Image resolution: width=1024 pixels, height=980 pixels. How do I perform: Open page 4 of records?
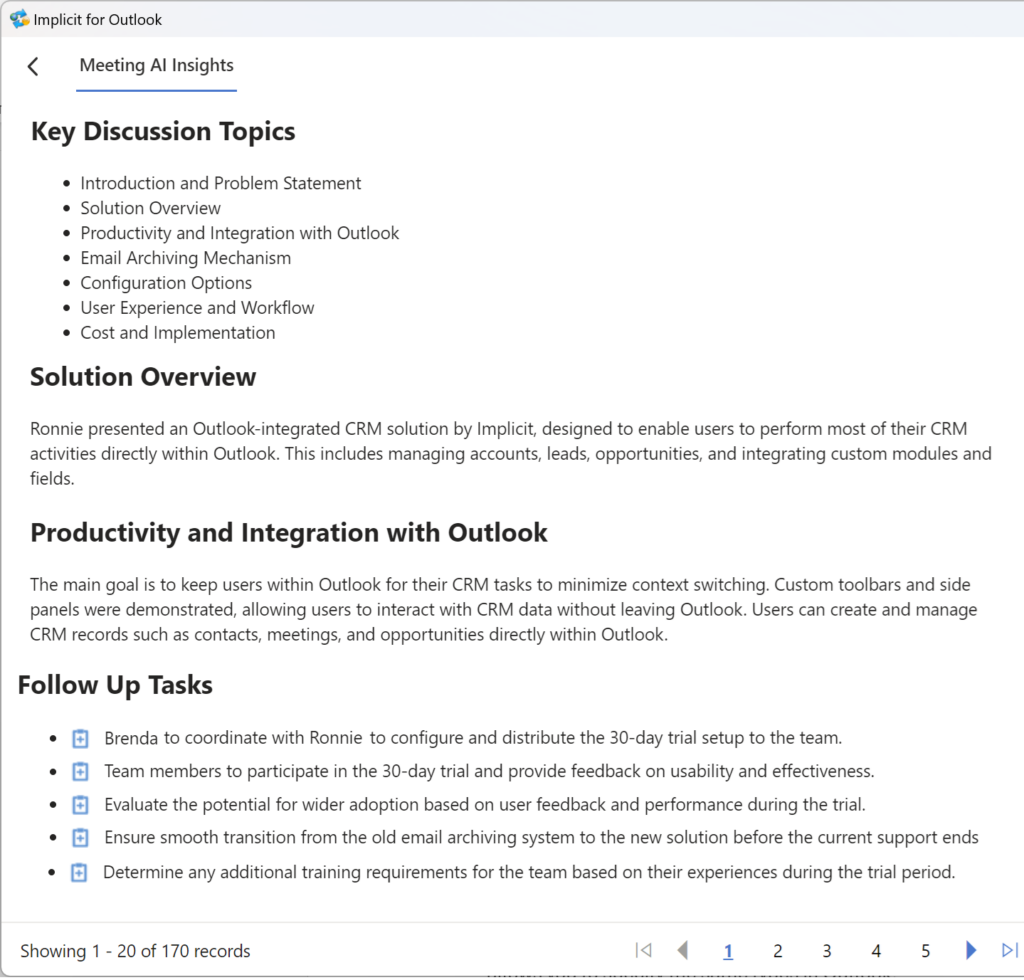876,951
